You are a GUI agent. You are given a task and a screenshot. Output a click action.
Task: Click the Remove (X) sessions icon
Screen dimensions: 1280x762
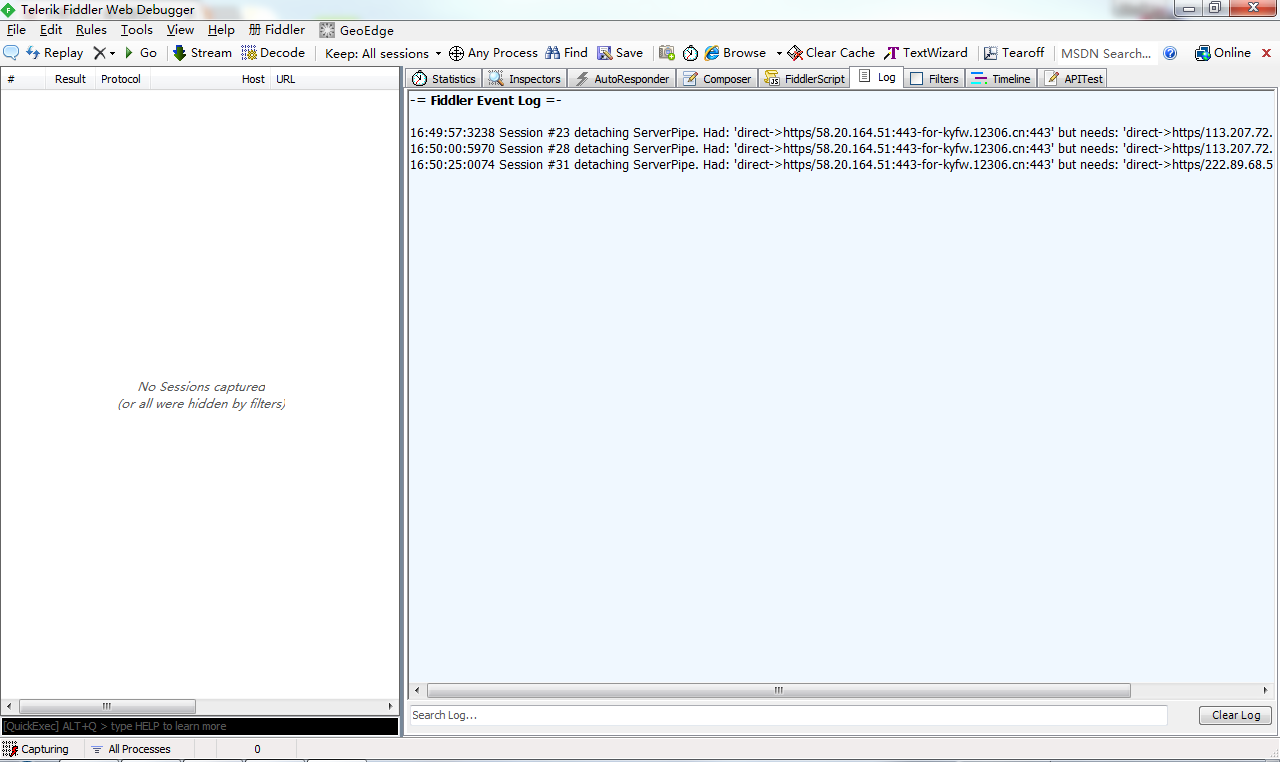[99, 53]
